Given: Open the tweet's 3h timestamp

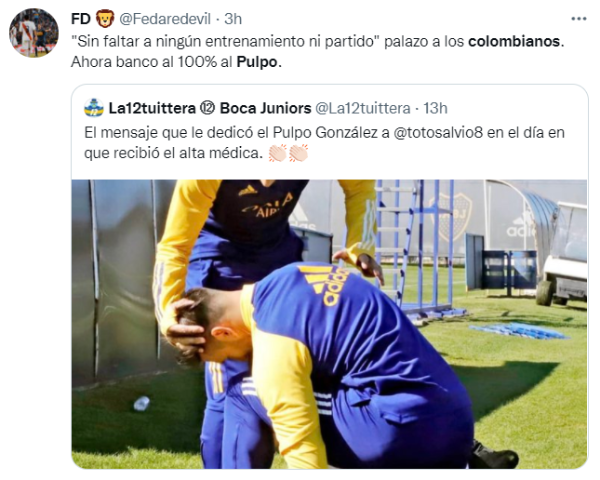Looking at the screenshot, I should point(233,19).
